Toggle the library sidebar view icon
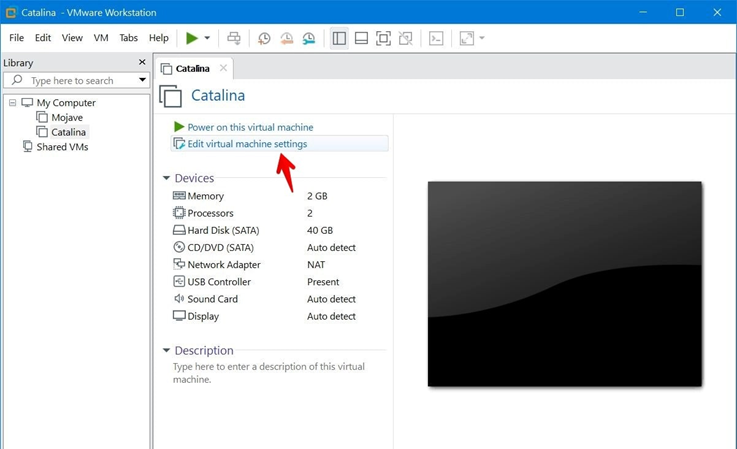This screenshot has width=737, height=449. pyautogui.click(x=339, y=38)
